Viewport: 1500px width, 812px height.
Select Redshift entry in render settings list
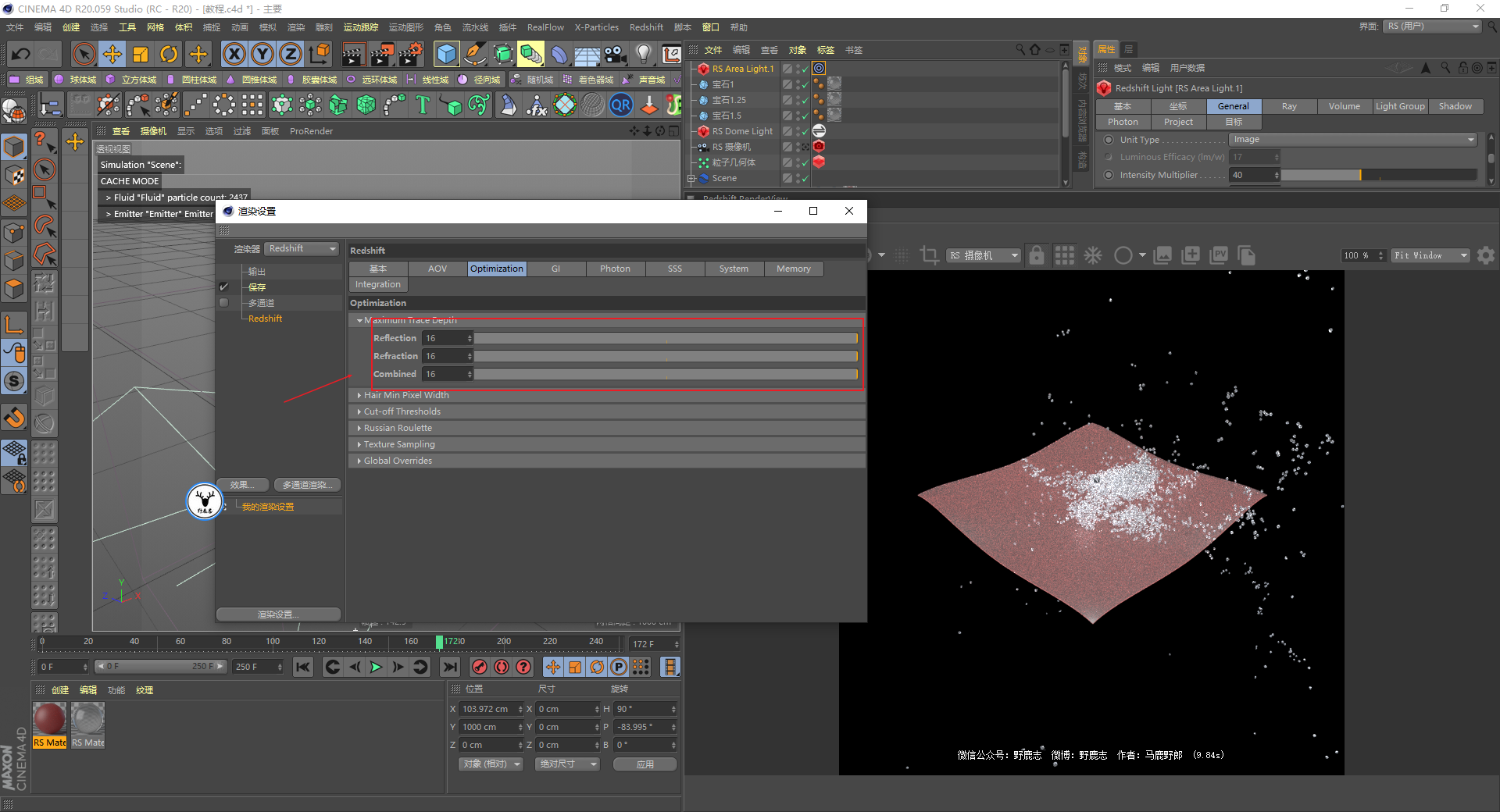coord(266,319)
